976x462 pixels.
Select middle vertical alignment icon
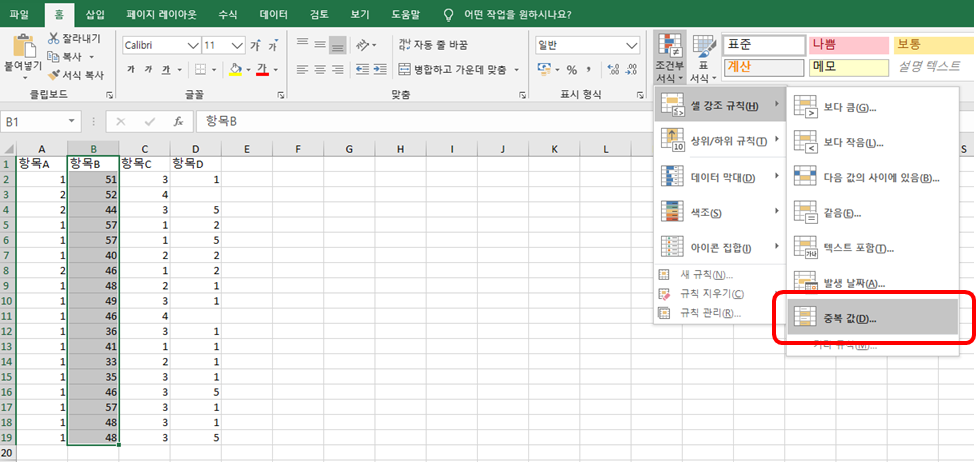[320, 44]
